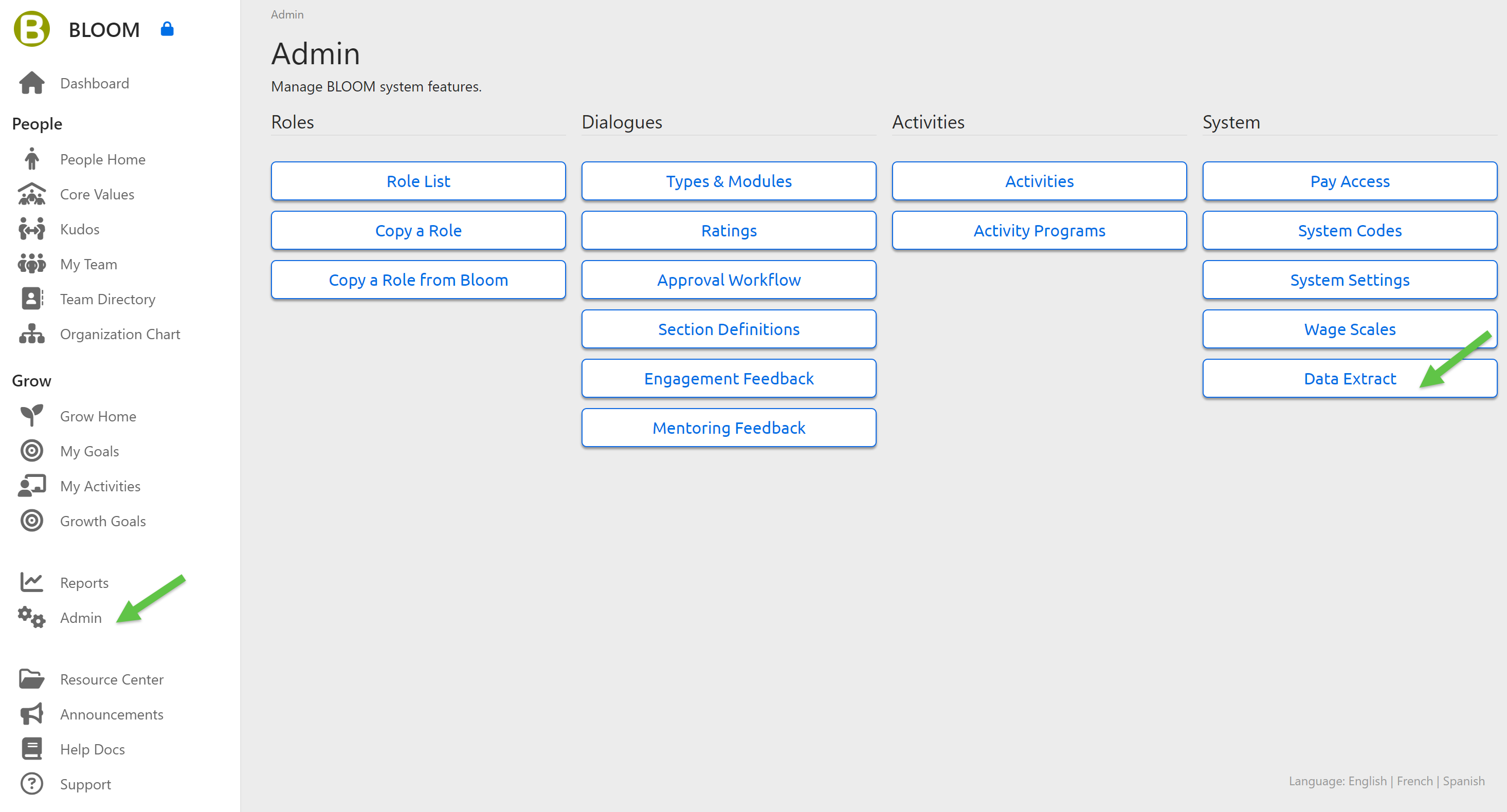This screenshot has height=812, width=1507.
Task: View the Organization Chart
Action: tap(120, 334)
